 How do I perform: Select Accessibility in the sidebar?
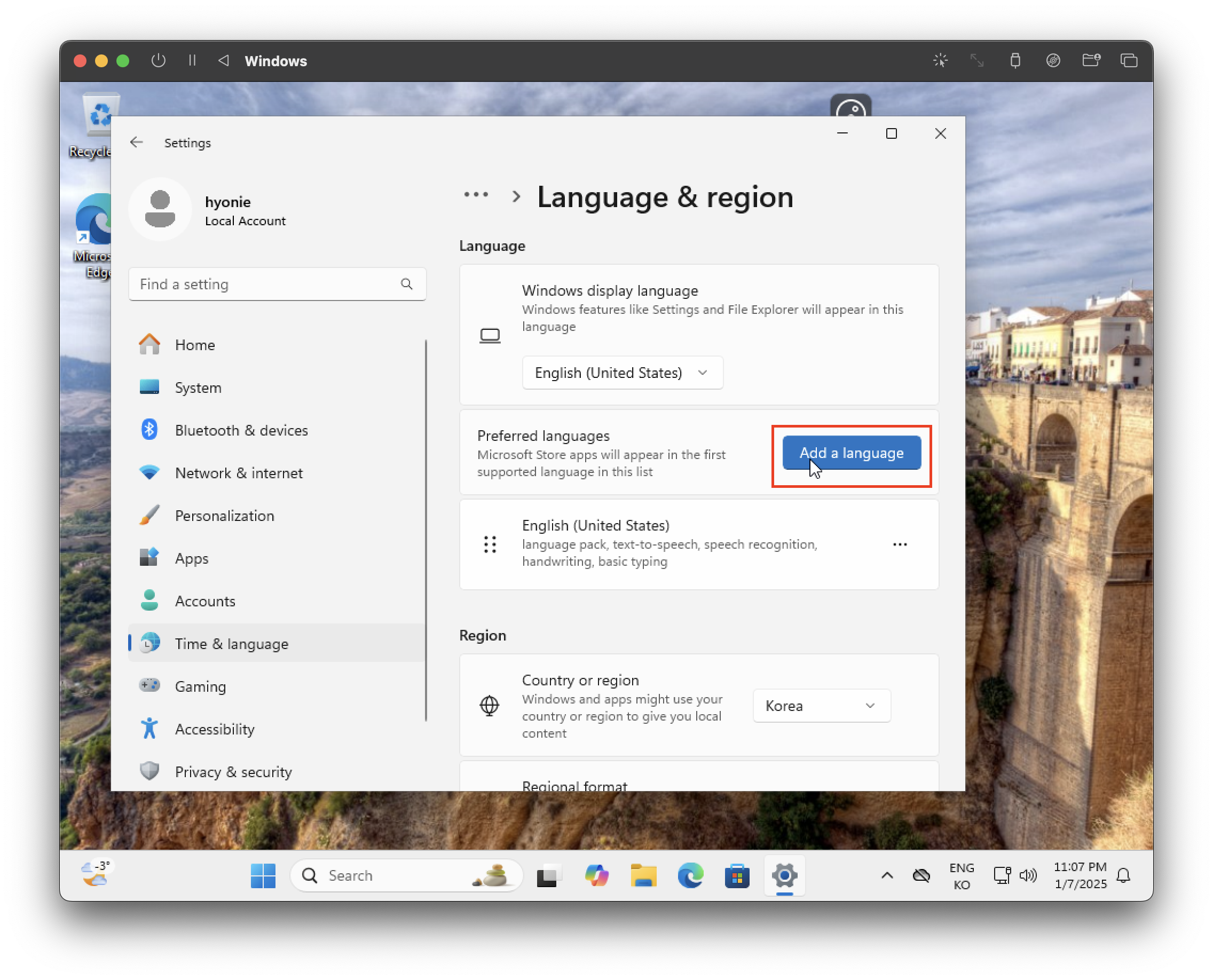point(215,729)
